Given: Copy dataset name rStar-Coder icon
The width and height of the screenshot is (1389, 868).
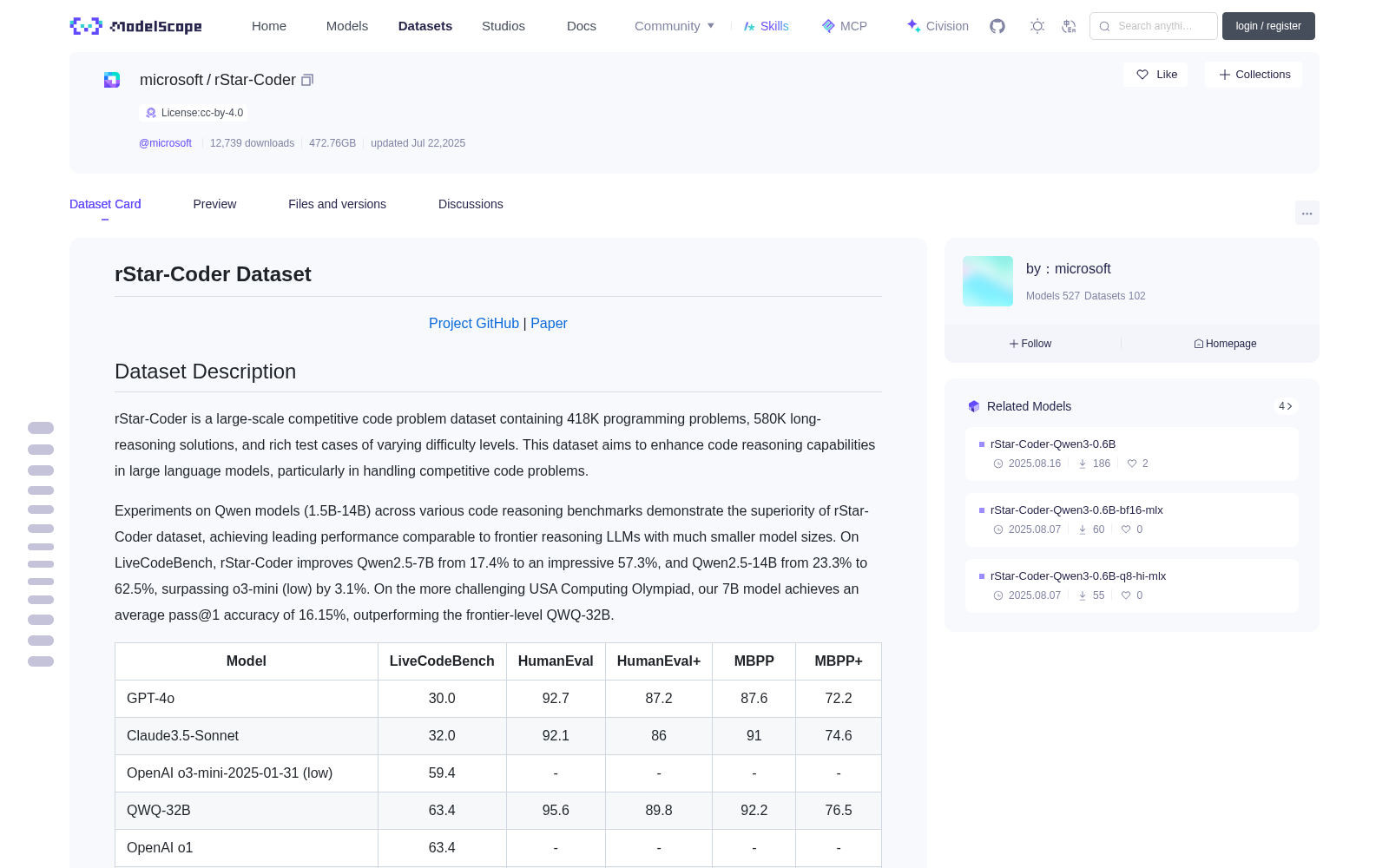Looking at the screenshot, I should point(307,80).
